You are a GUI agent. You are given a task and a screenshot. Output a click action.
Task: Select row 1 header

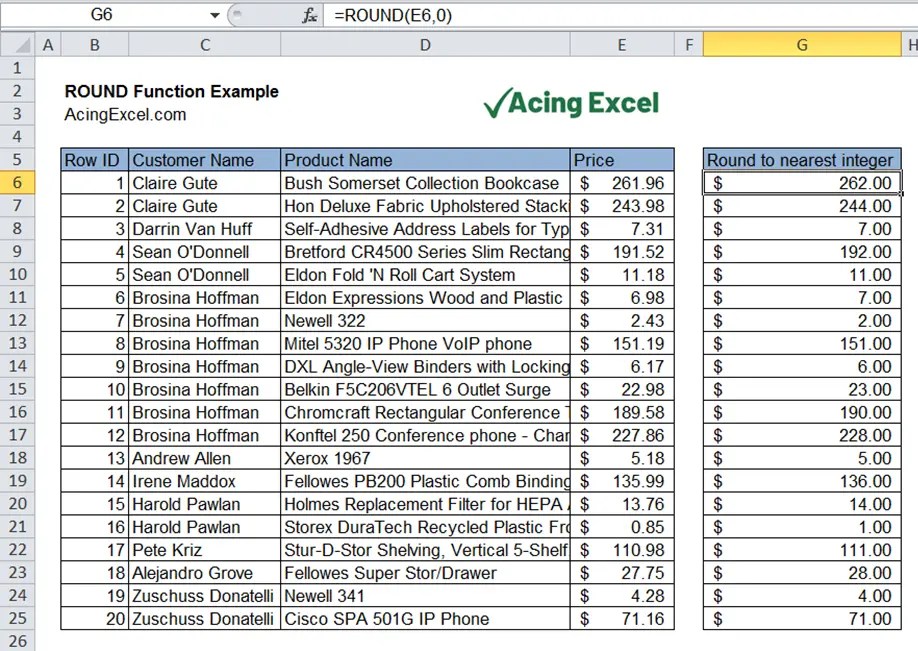[x=18, y=68]
